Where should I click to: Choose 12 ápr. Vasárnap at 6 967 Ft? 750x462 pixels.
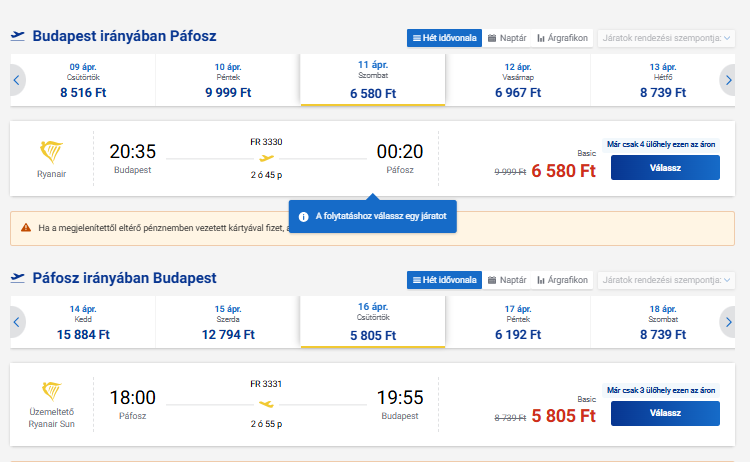click(518, 80)
